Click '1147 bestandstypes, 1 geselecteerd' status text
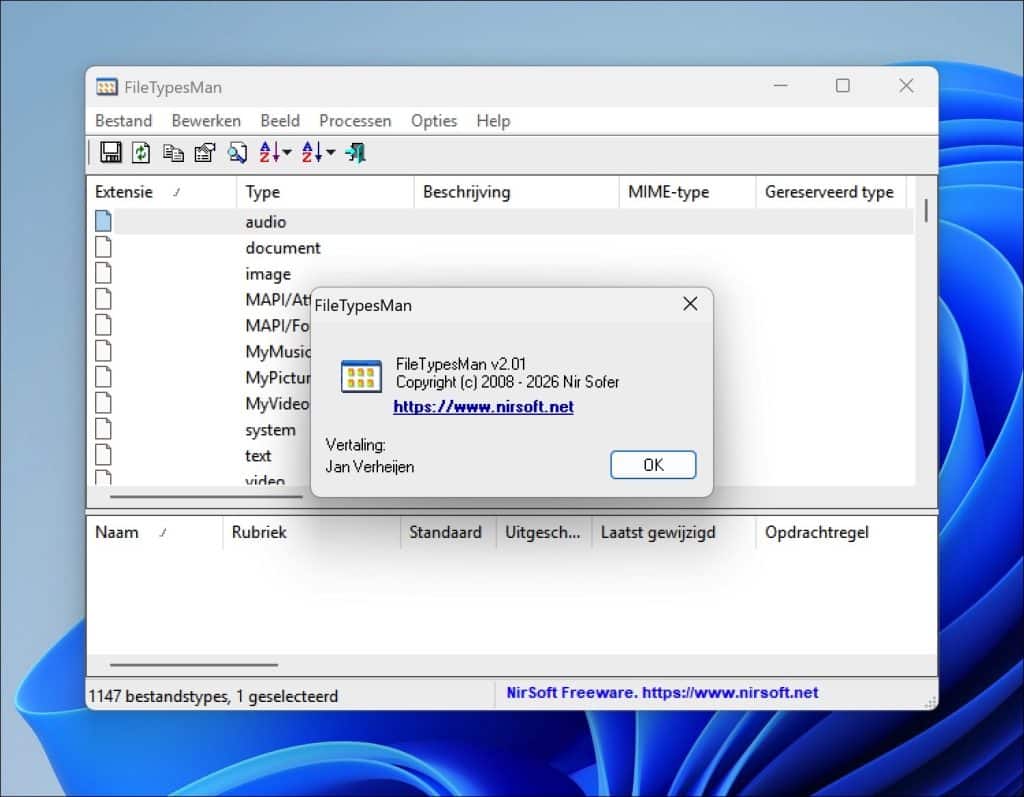 pos(213,696)
